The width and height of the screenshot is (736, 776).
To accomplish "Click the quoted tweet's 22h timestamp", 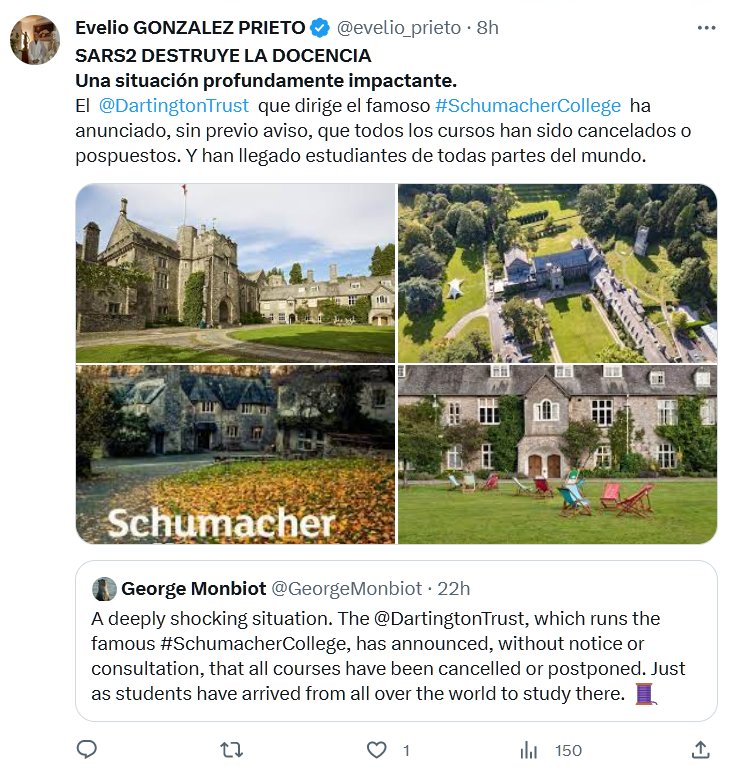I will coord(453,588).
